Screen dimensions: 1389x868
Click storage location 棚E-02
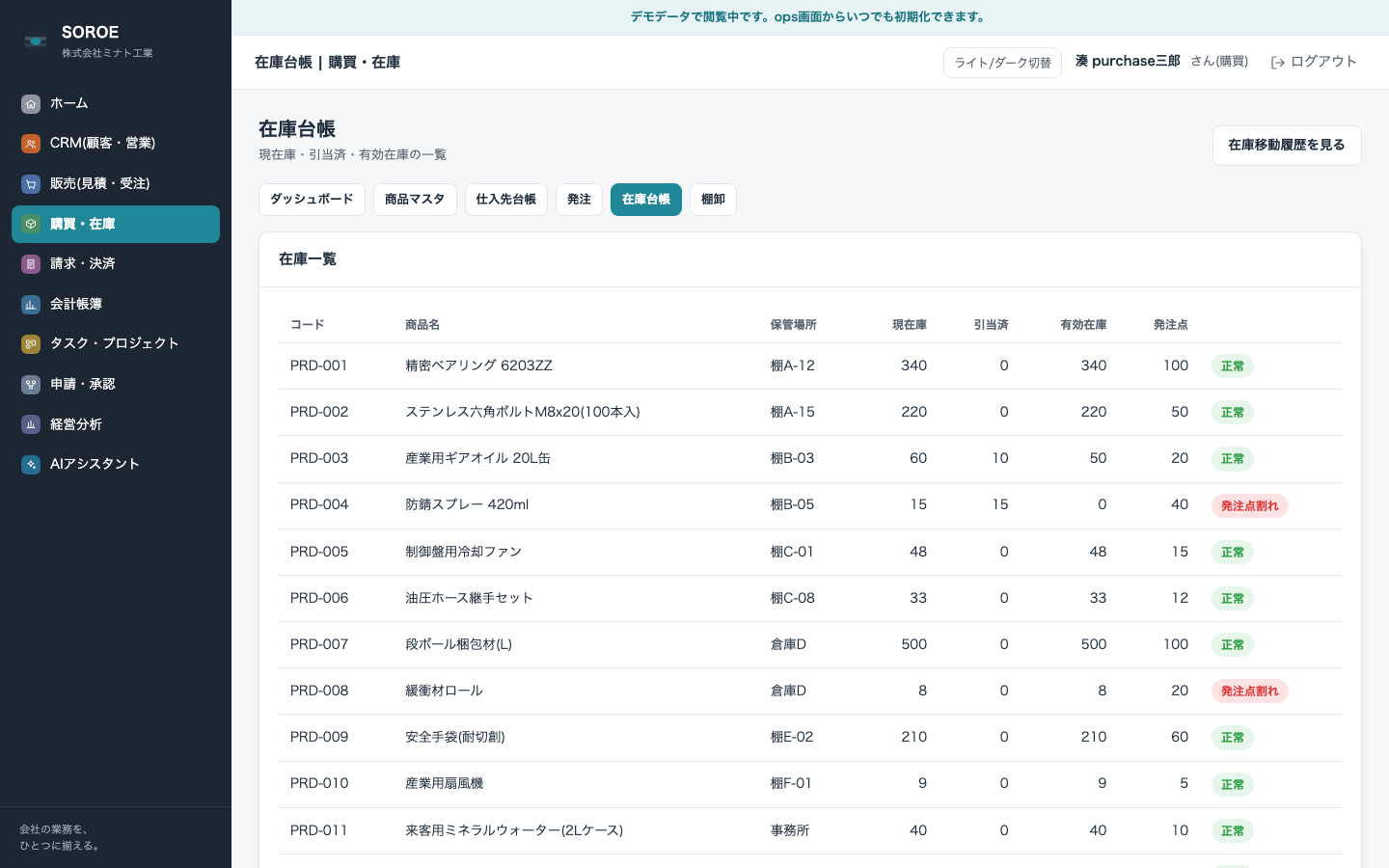pos(792,737)
